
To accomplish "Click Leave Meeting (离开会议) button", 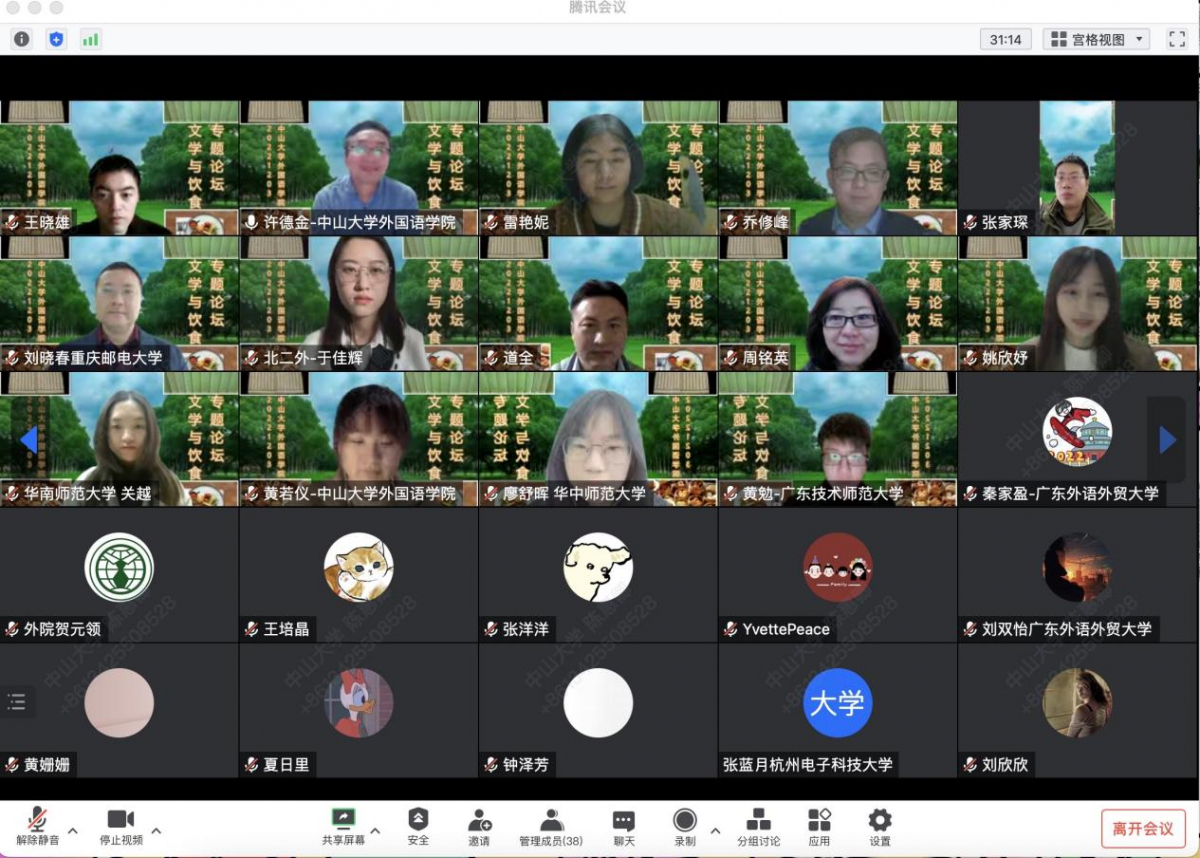I will [1143, 829].
